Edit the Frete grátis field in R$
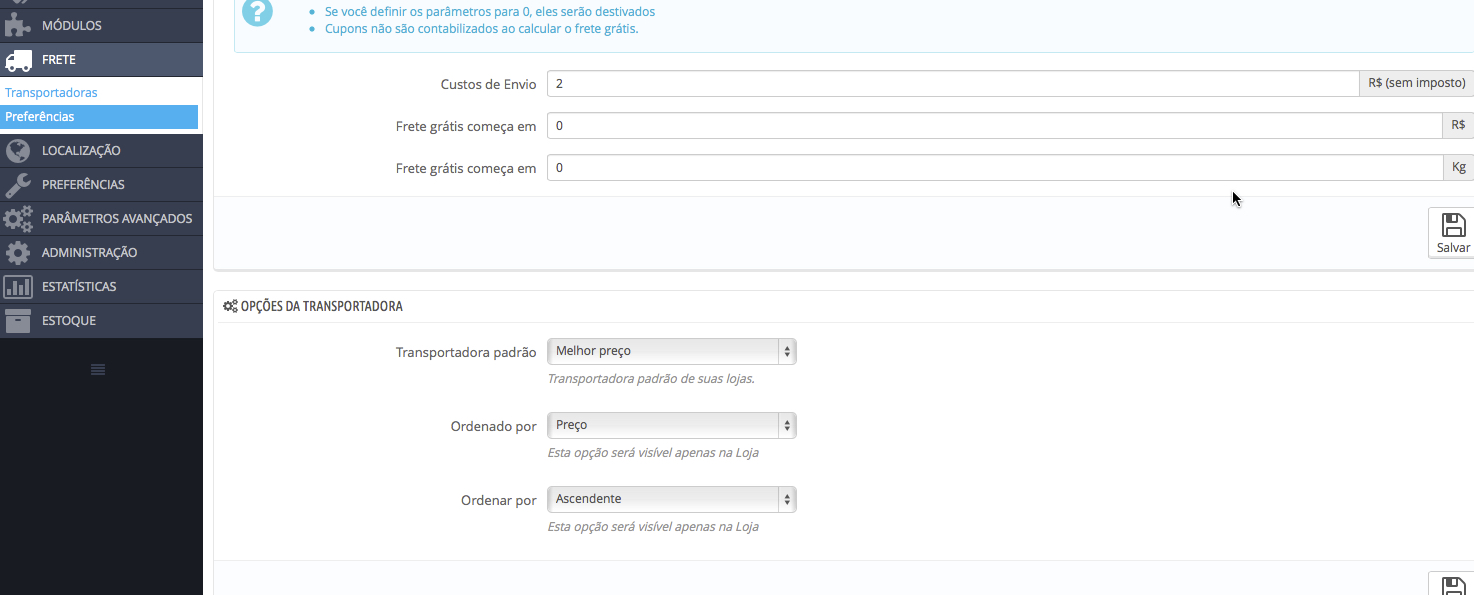1474x595 pixels. click(x=994, y=126)
